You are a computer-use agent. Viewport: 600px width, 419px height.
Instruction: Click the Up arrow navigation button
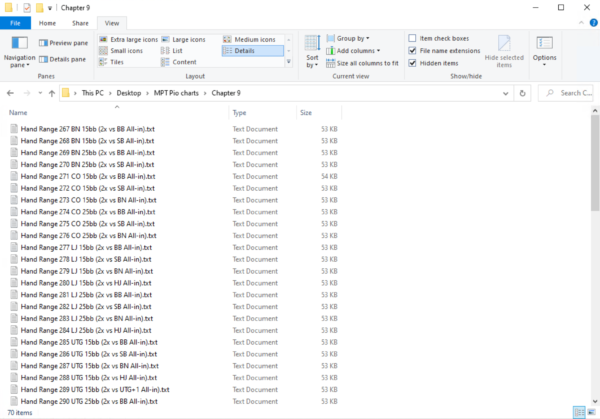pos(50,93)
